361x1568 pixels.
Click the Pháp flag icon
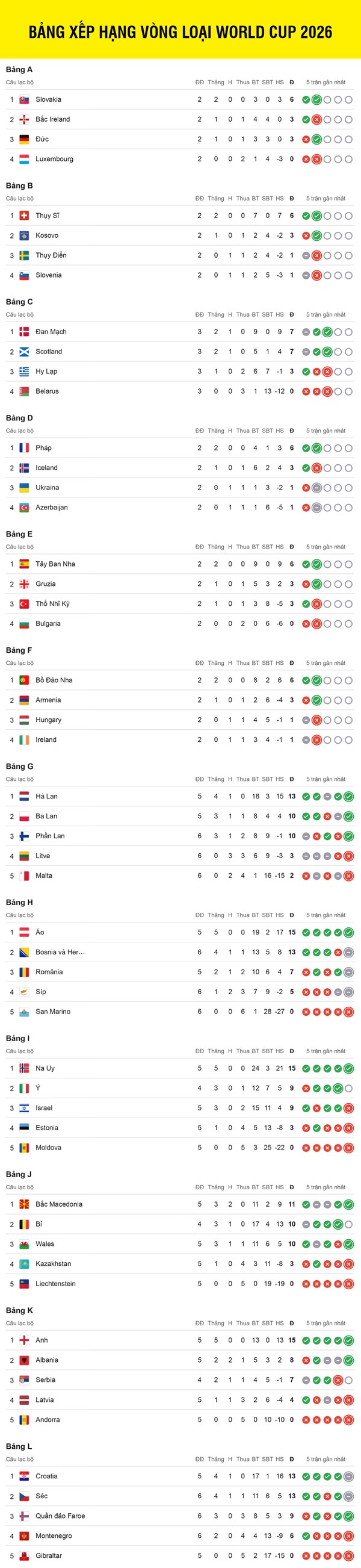click(x=24, y=449)
